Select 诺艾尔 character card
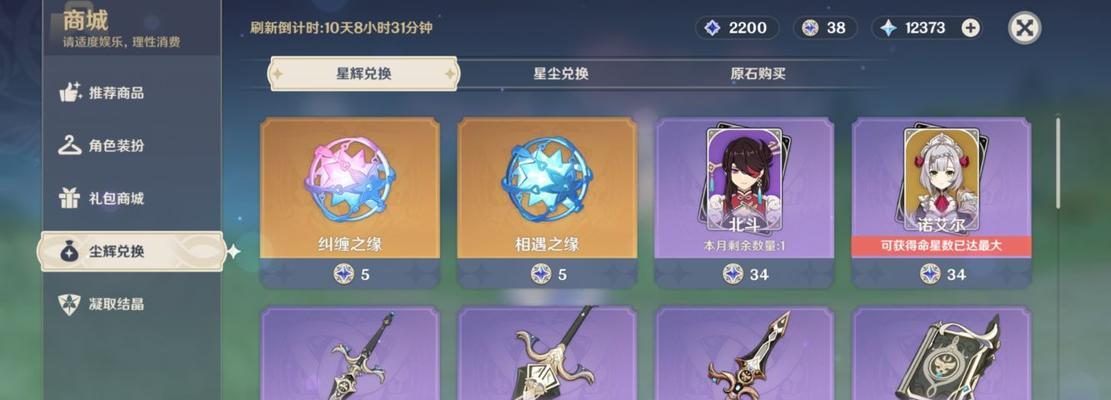 [942, 202]
